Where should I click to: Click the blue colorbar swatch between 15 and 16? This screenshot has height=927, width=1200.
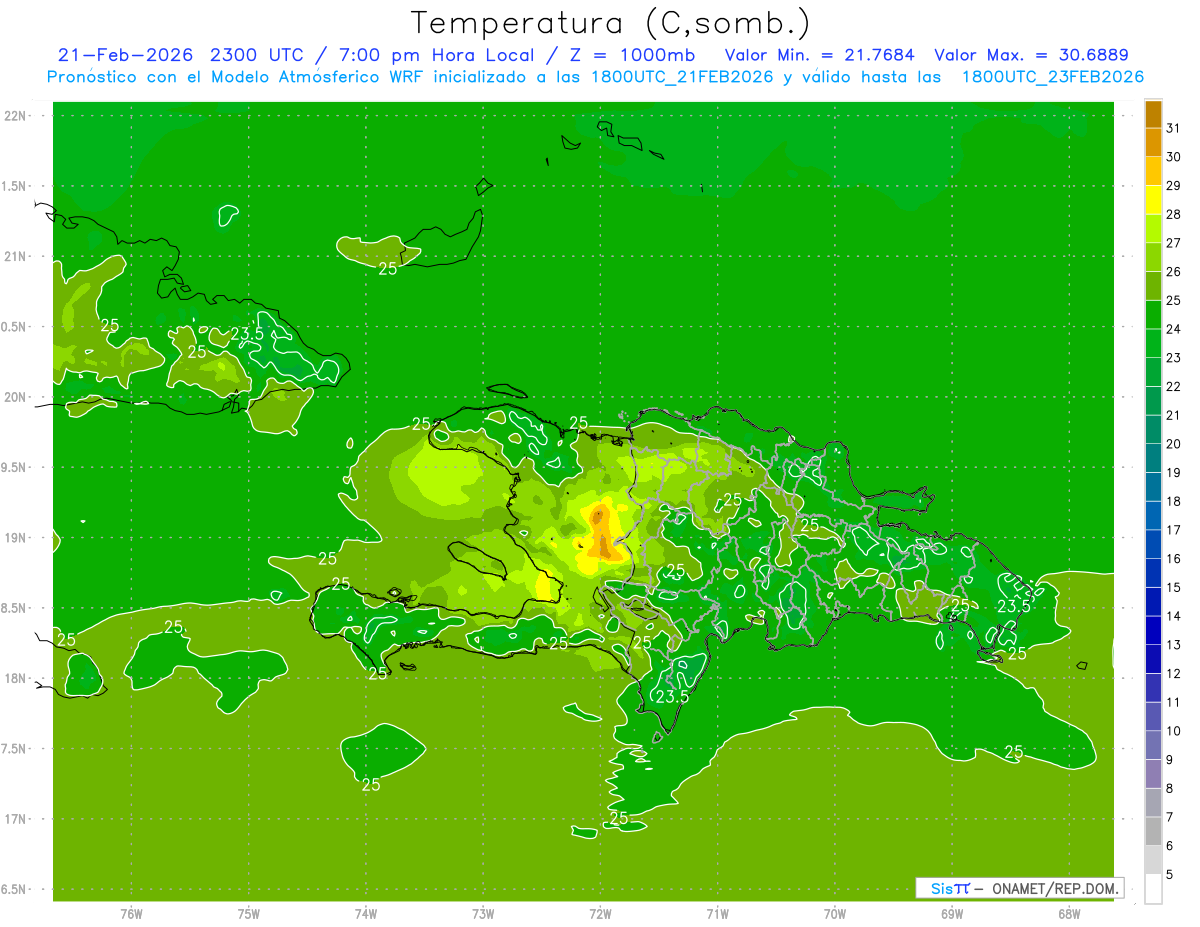click(1153, 573)
